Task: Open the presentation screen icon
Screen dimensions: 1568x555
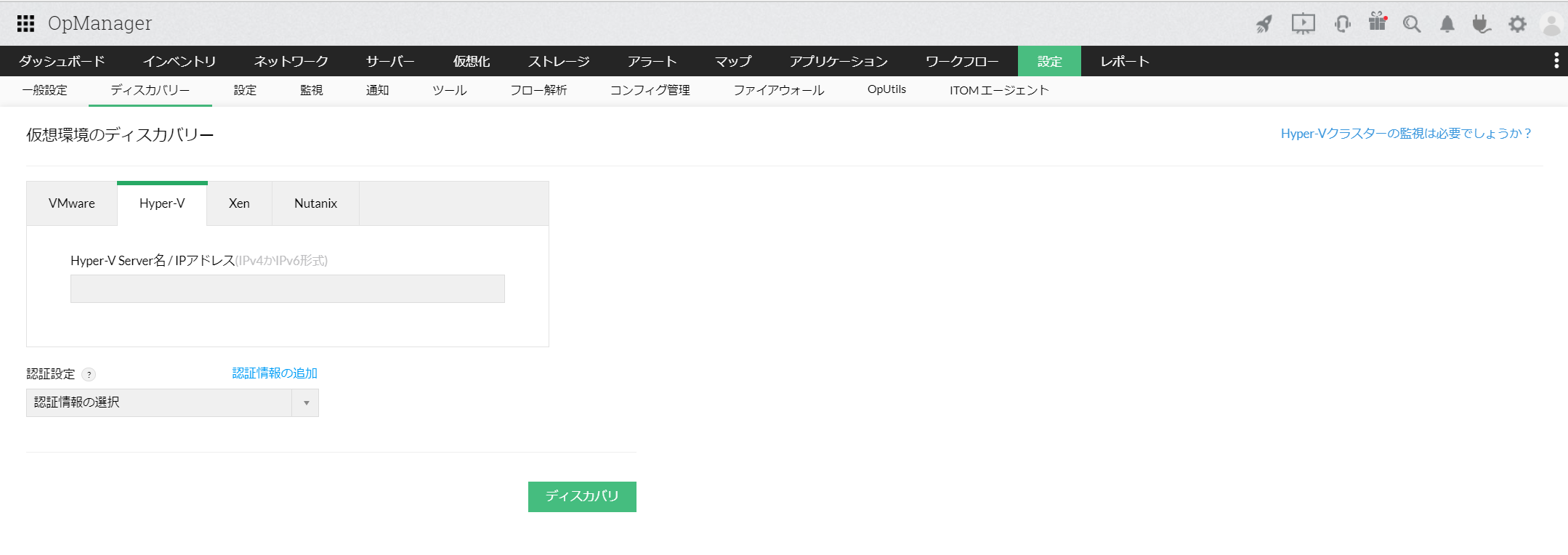Action: tap(1303, 24)
